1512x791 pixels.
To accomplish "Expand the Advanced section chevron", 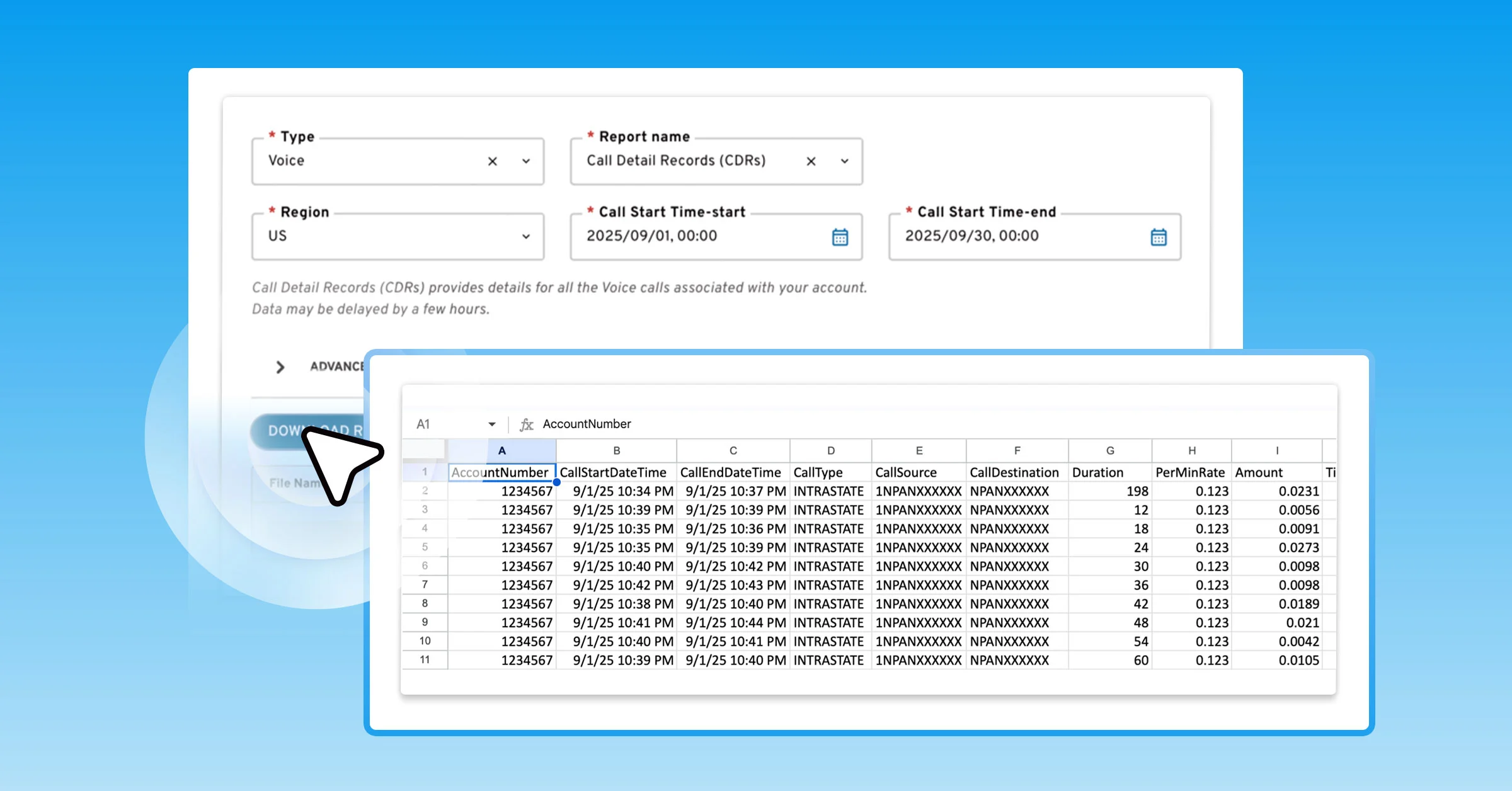I will tap(280, 367).
